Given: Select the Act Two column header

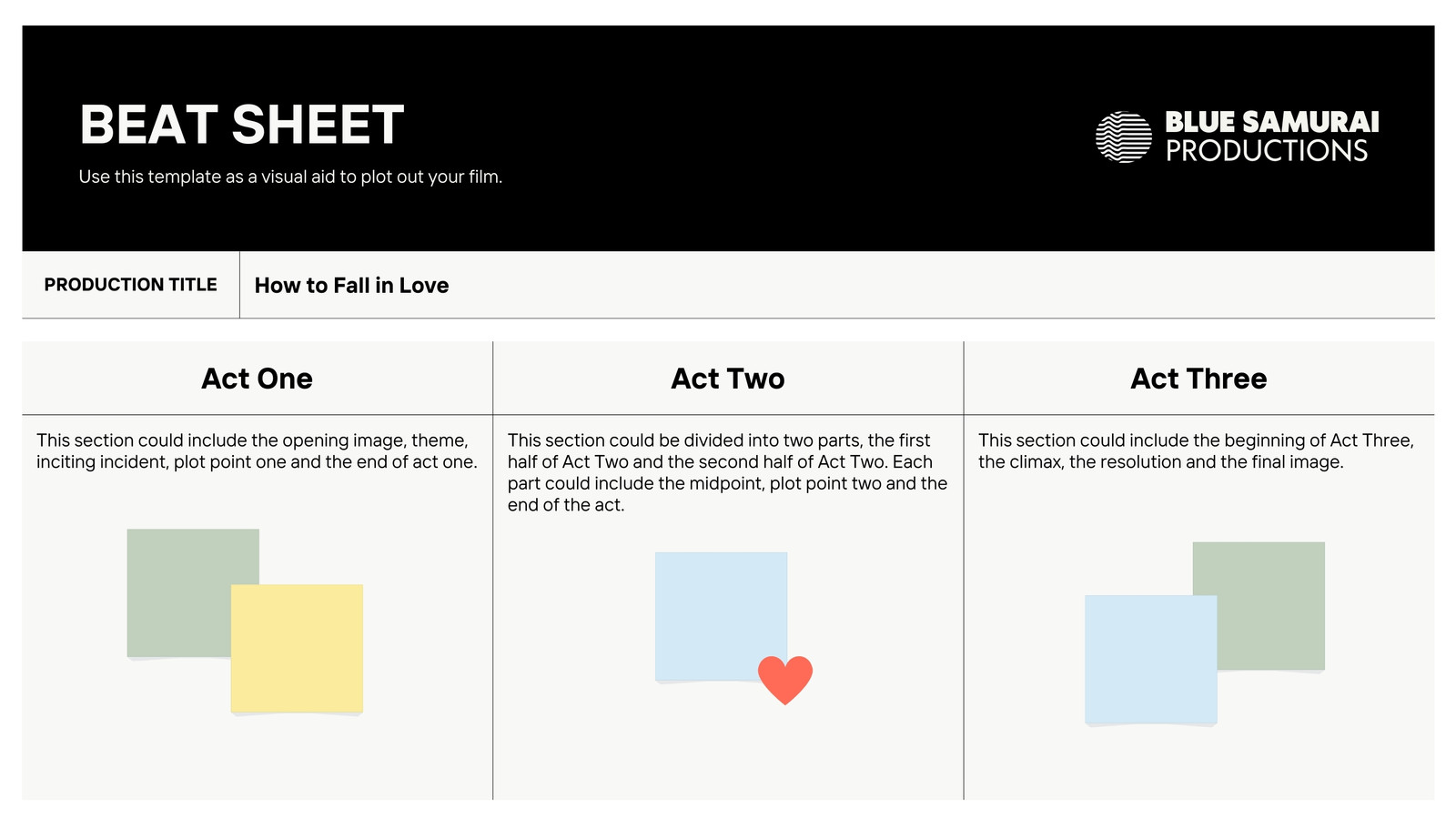Looking at the screenshot, I should coord(728,379).
